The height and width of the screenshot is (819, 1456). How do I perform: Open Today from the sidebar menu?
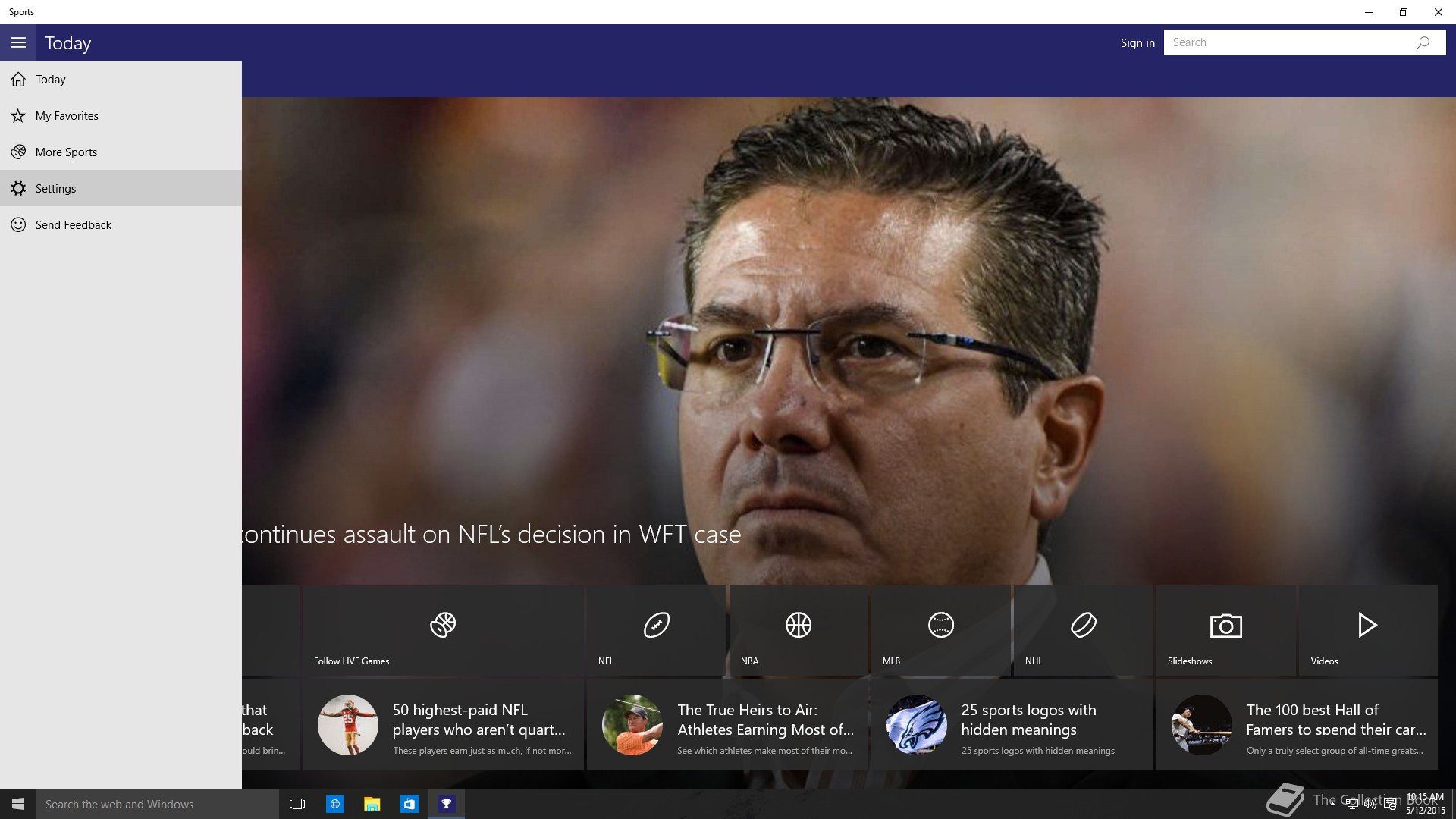(x=121, y=79)
